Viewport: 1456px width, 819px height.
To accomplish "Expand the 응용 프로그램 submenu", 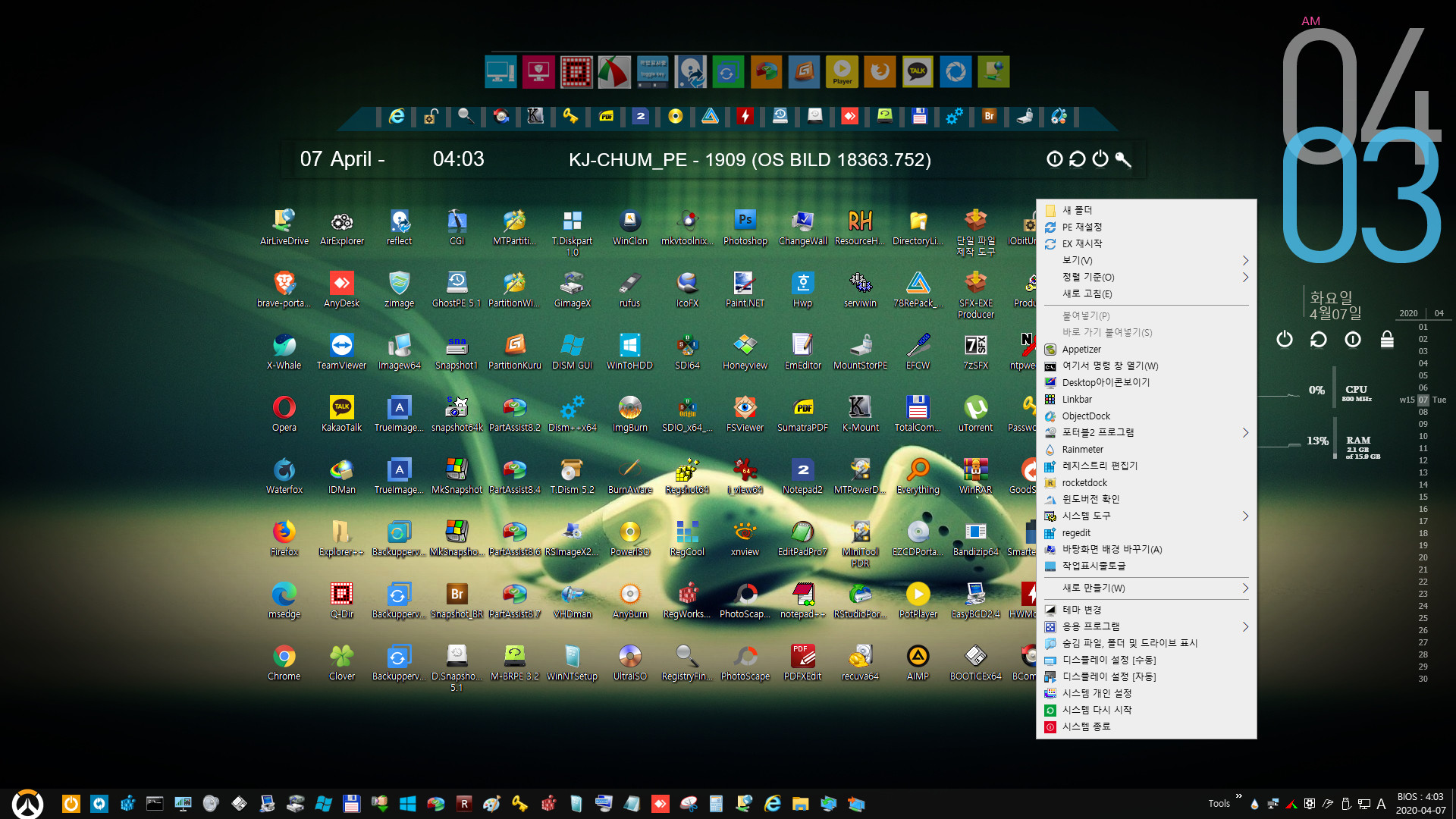I will point(1146,626).
